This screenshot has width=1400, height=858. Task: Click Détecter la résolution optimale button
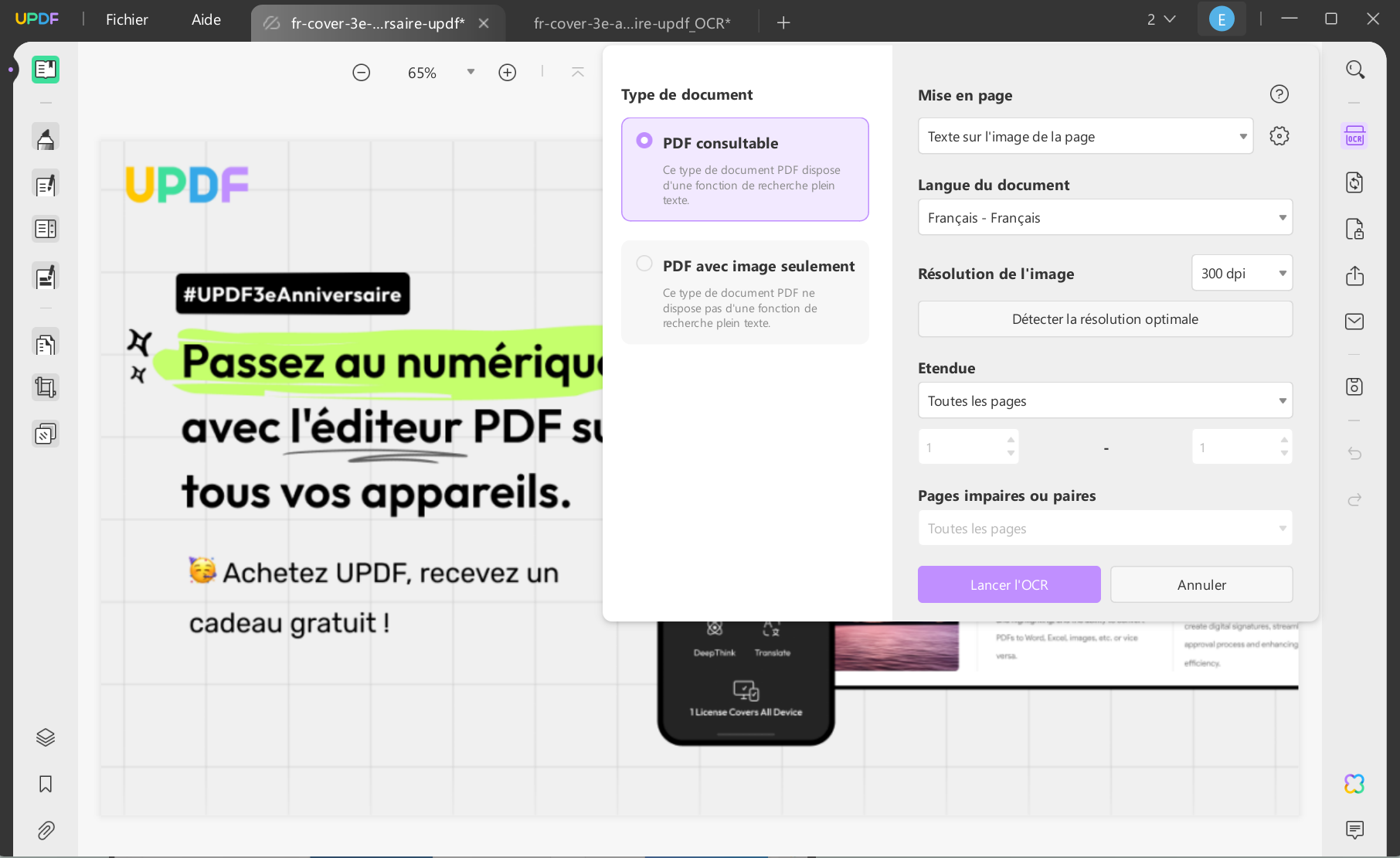[1105, 318]
